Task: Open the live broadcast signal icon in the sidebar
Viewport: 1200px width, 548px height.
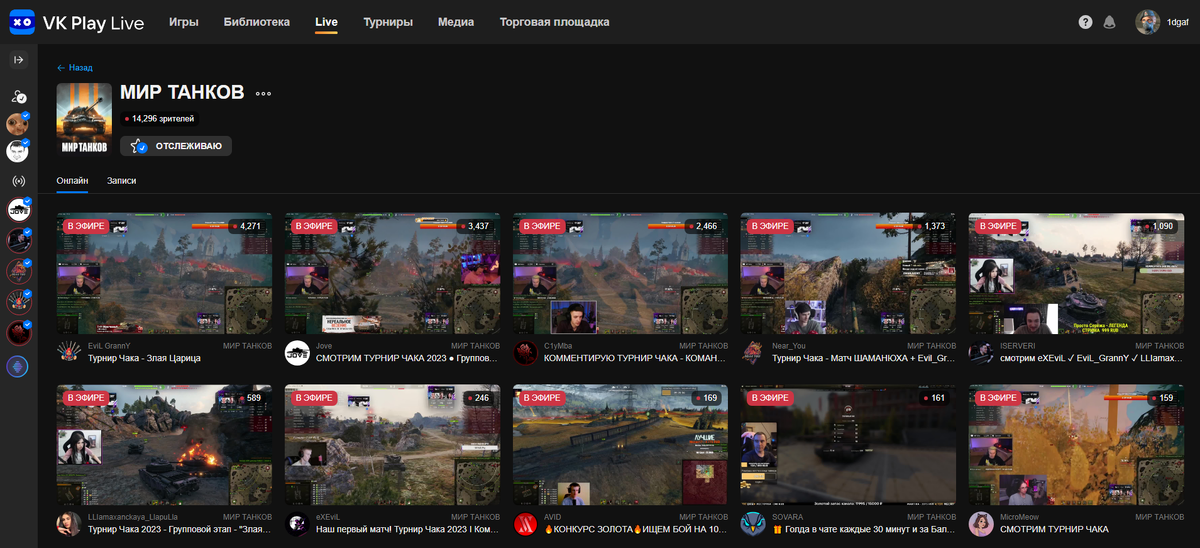Action: (18, 181)
